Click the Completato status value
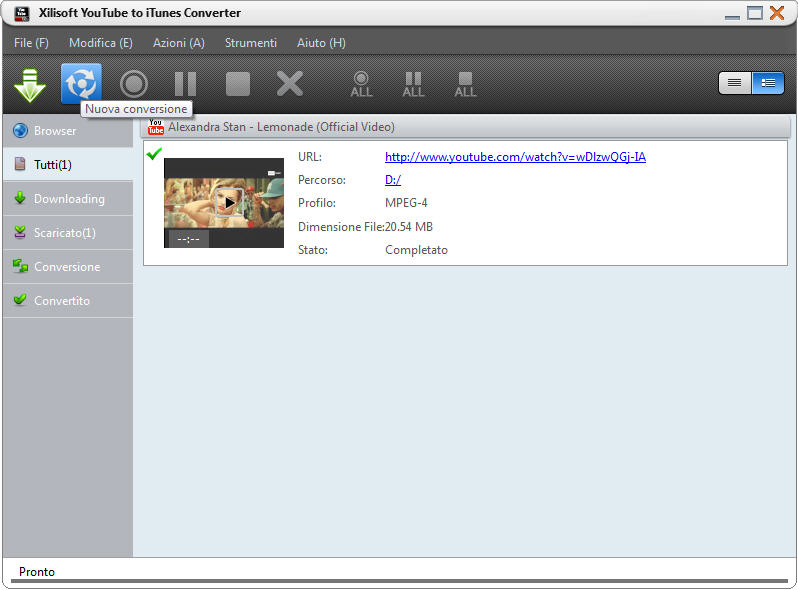The width and height of the screenshot is (798, 590). pos(416,250)
